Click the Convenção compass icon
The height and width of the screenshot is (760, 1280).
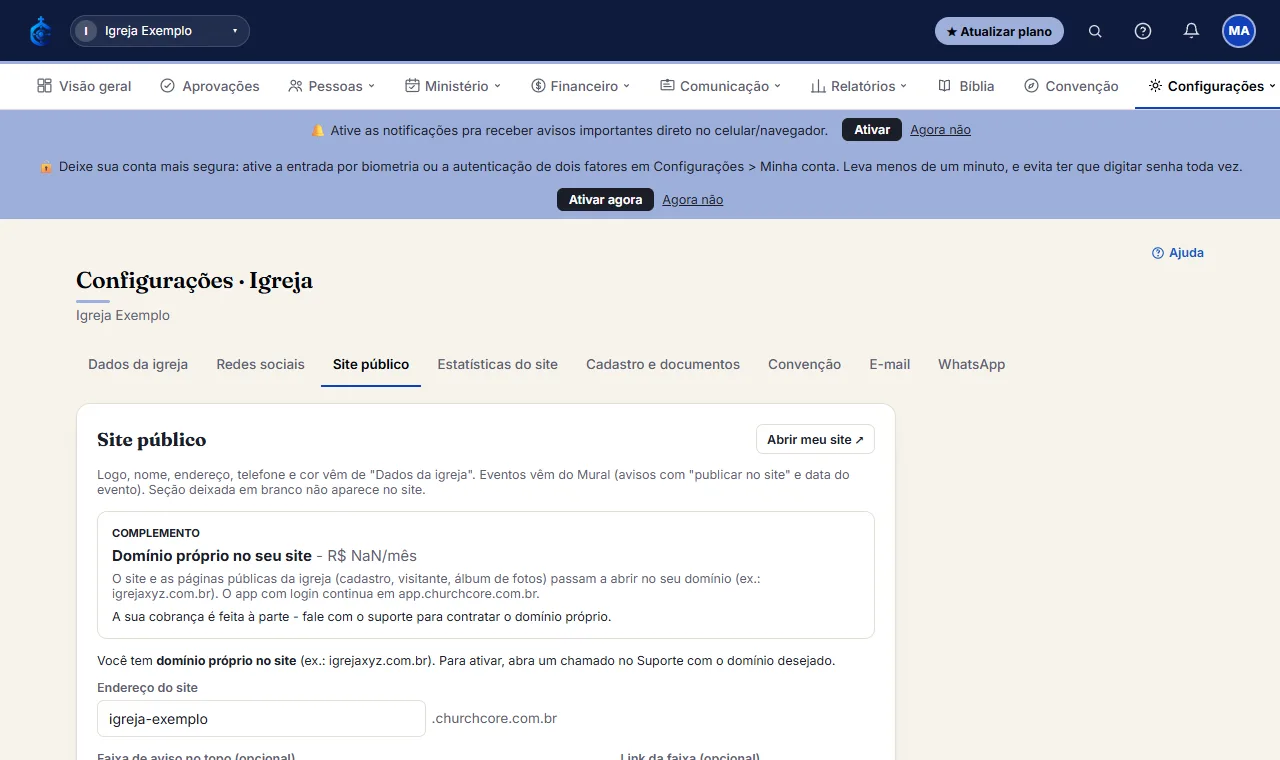pyautogui.click(x=1031, y=86)
